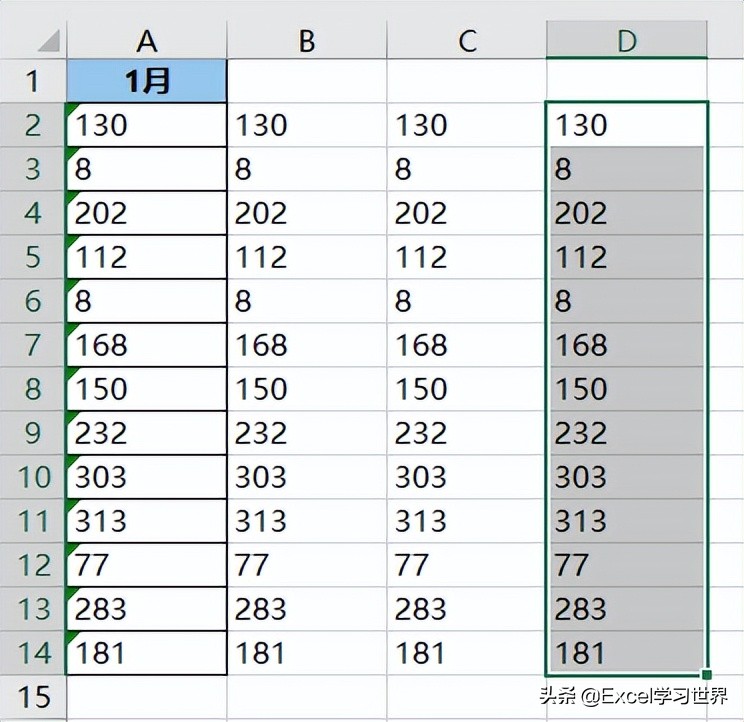Click cell D3 containing 8
Screen dimensions: 744x722
click(627, 169)
